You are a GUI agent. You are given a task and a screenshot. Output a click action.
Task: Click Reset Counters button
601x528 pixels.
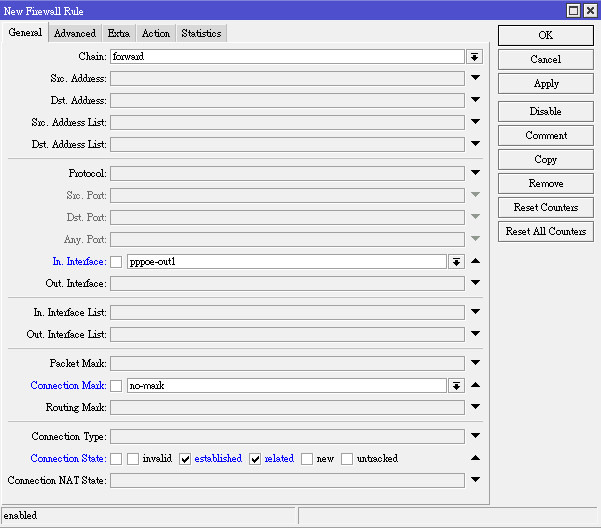point(546,208)
